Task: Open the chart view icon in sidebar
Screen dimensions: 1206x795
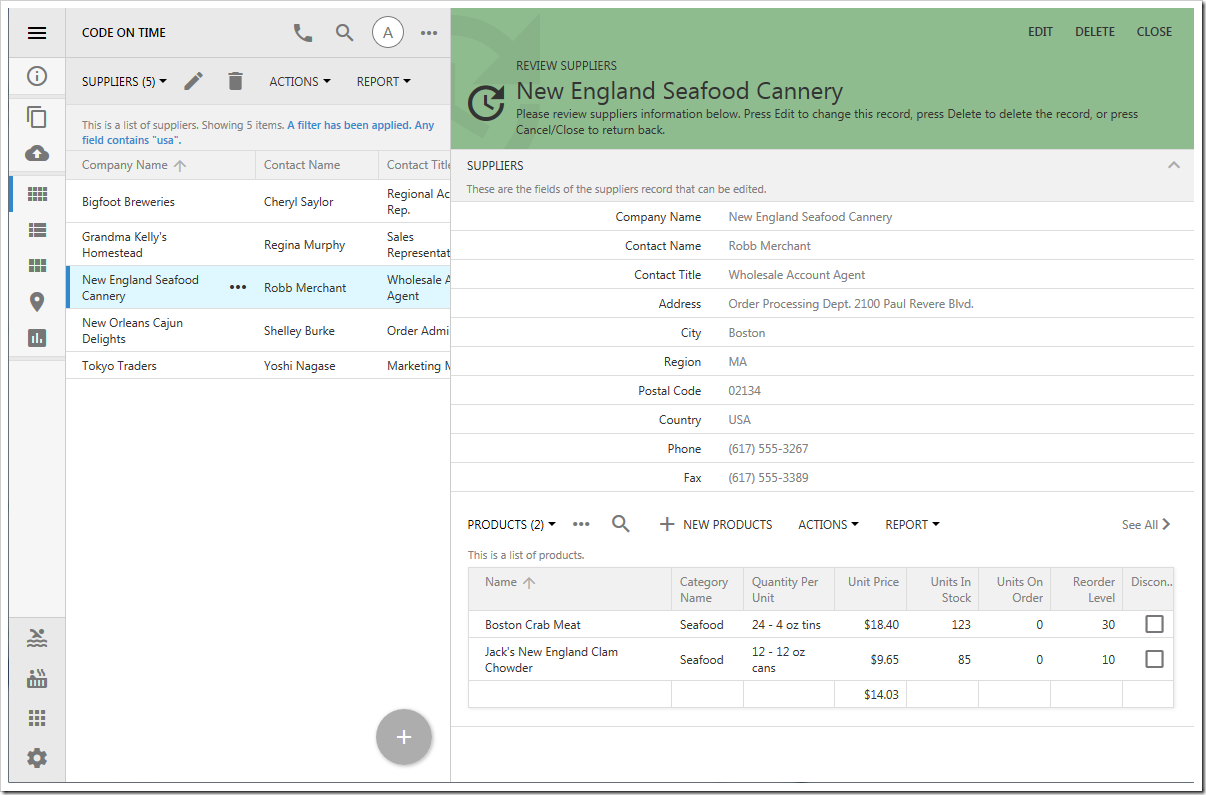Action: pyautogui.click(x=37, y=338)
